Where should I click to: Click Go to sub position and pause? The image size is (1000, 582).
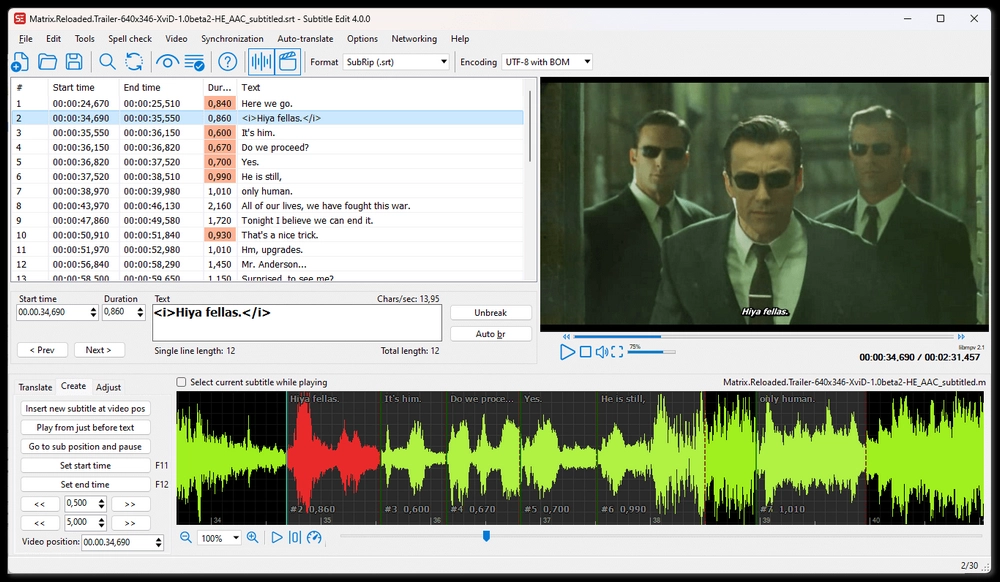pos(85,447)
